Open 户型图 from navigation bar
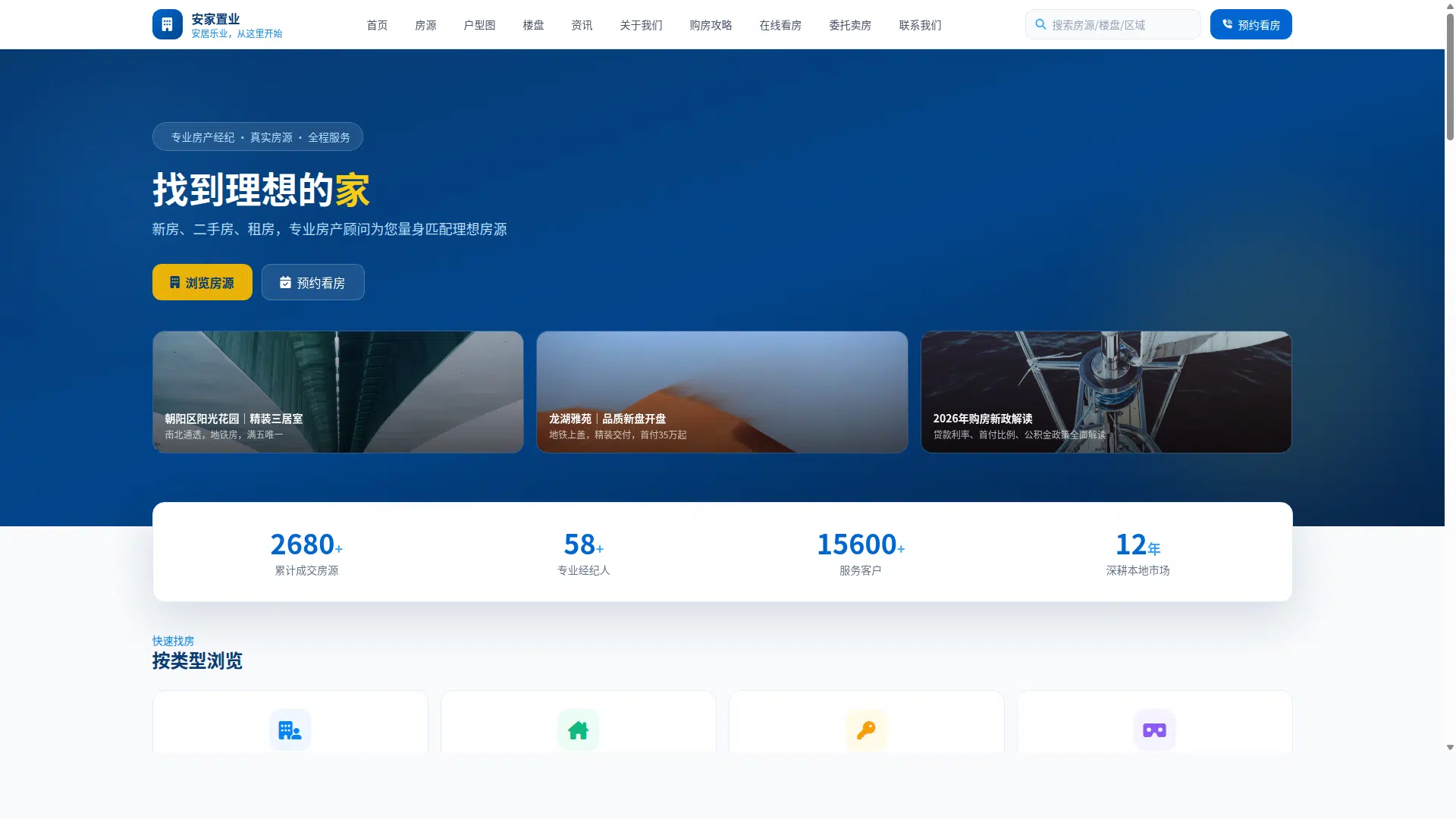 coord(479,25)
